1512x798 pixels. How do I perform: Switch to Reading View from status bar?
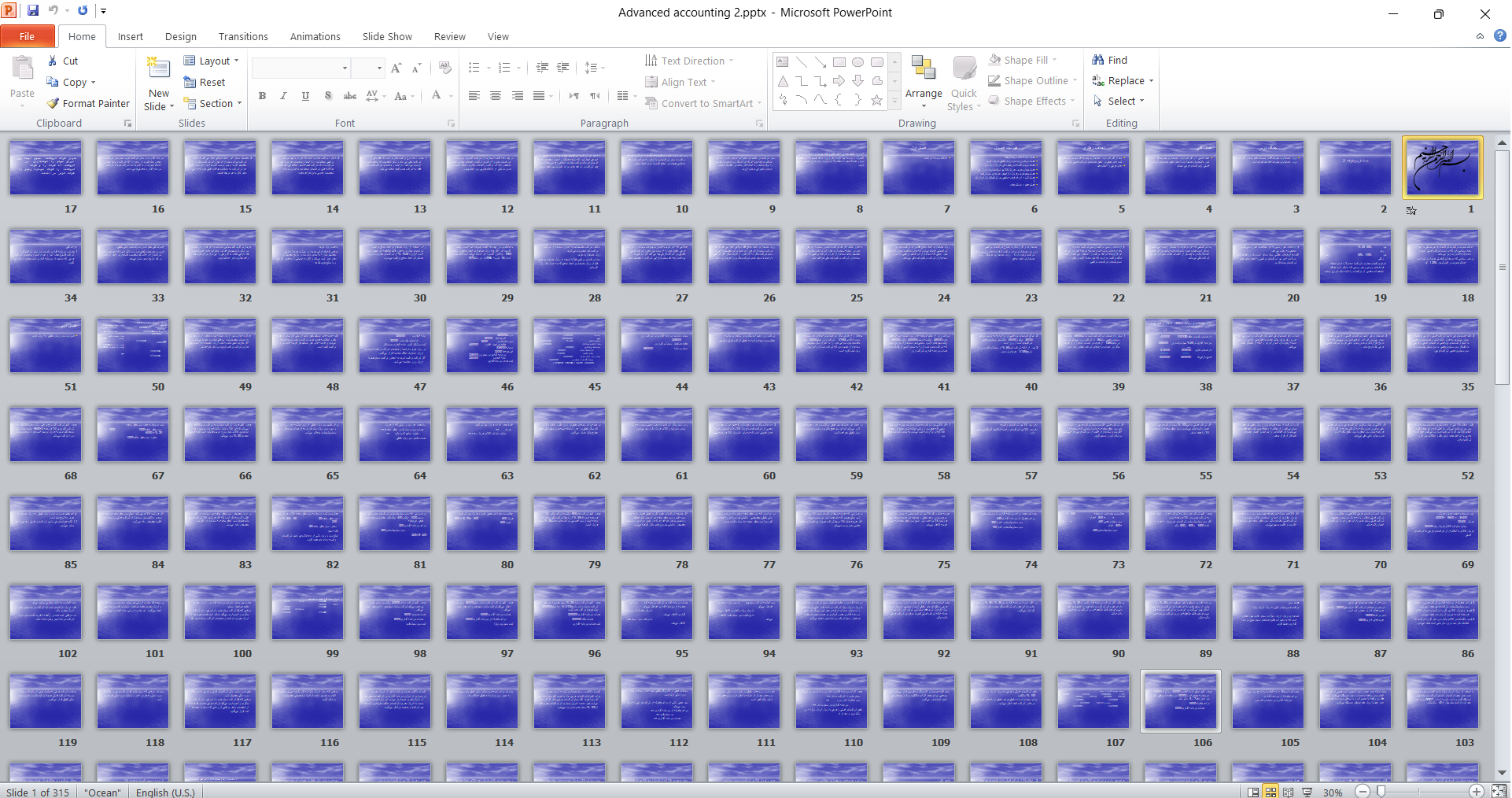tap(1288, 792)
